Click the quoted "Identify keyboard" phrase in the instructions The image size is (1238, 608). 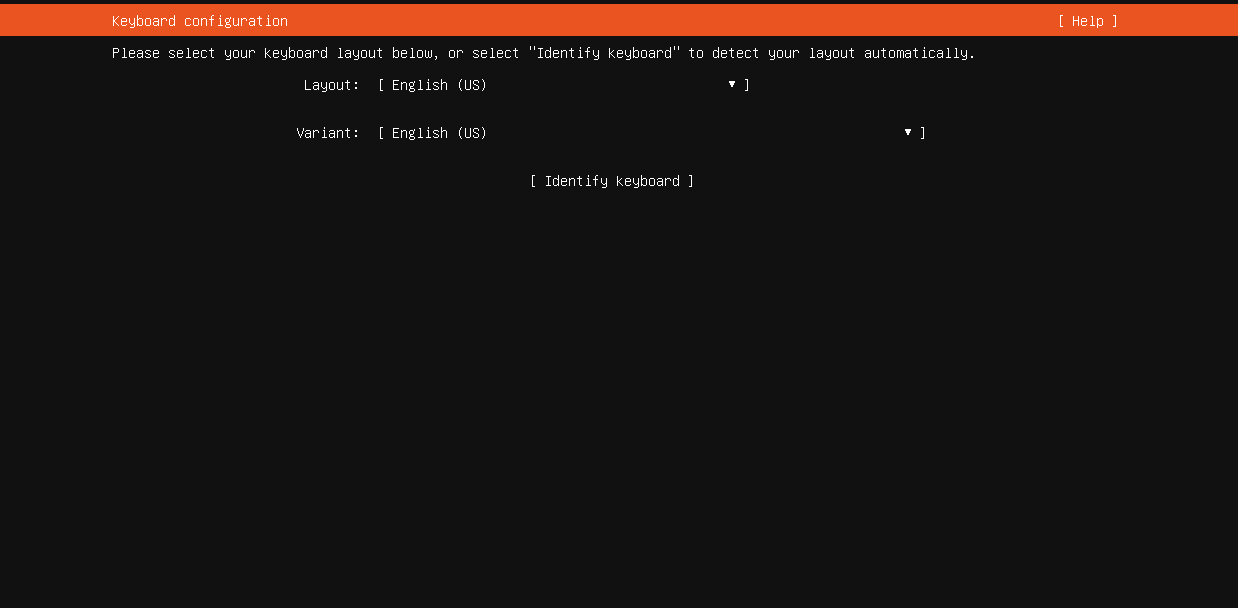click(604, 53)
